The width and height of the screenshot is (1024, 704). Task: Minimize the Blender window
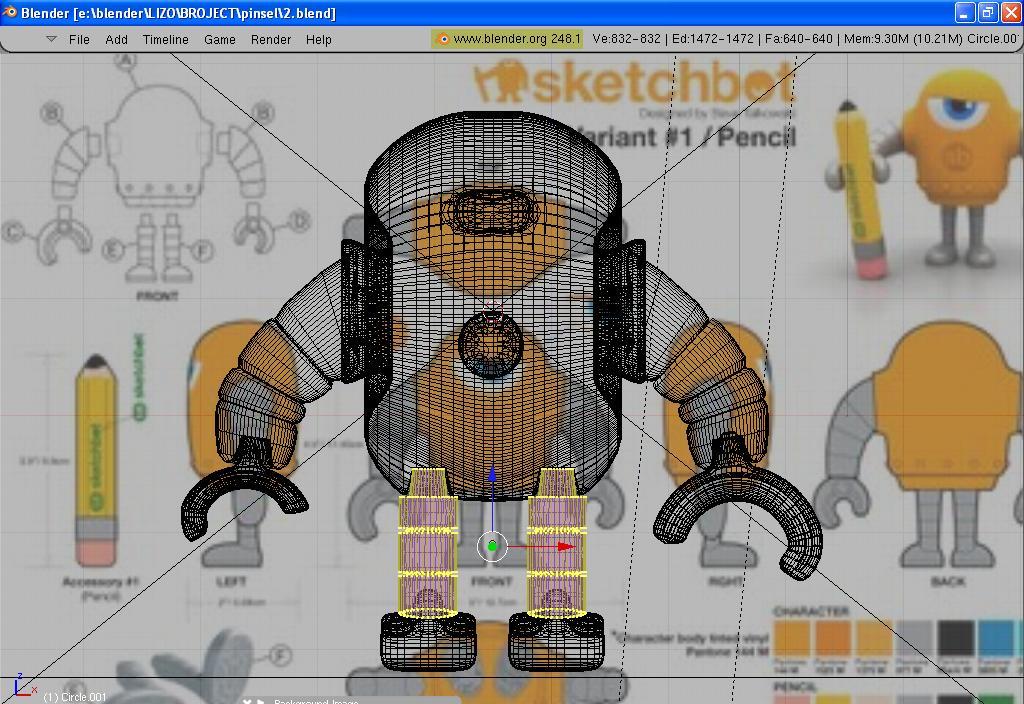[x=965, y=12]
